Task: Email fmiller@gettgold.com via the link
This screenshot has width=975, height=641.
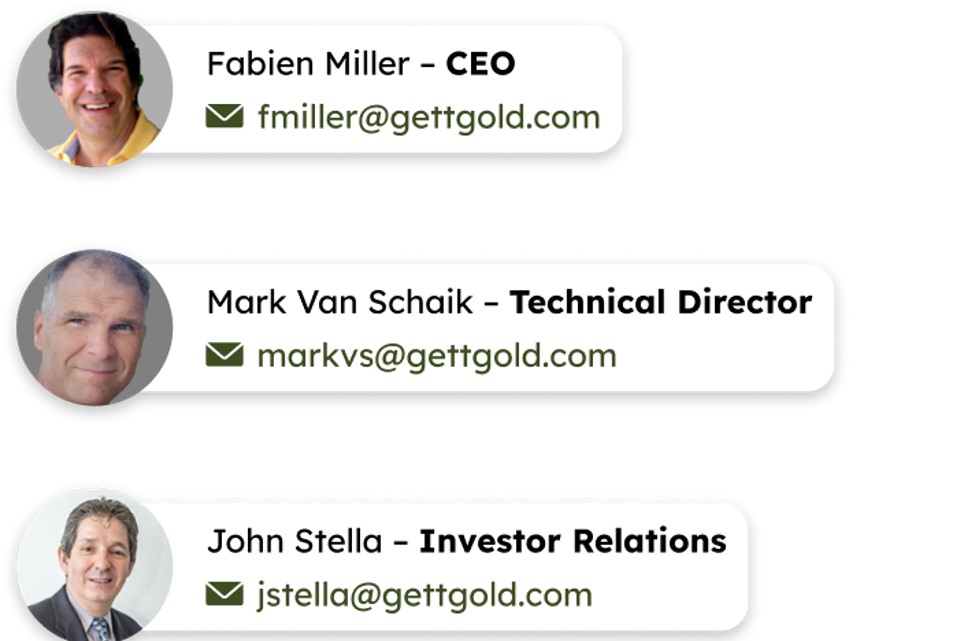Action: click(428, 117)
